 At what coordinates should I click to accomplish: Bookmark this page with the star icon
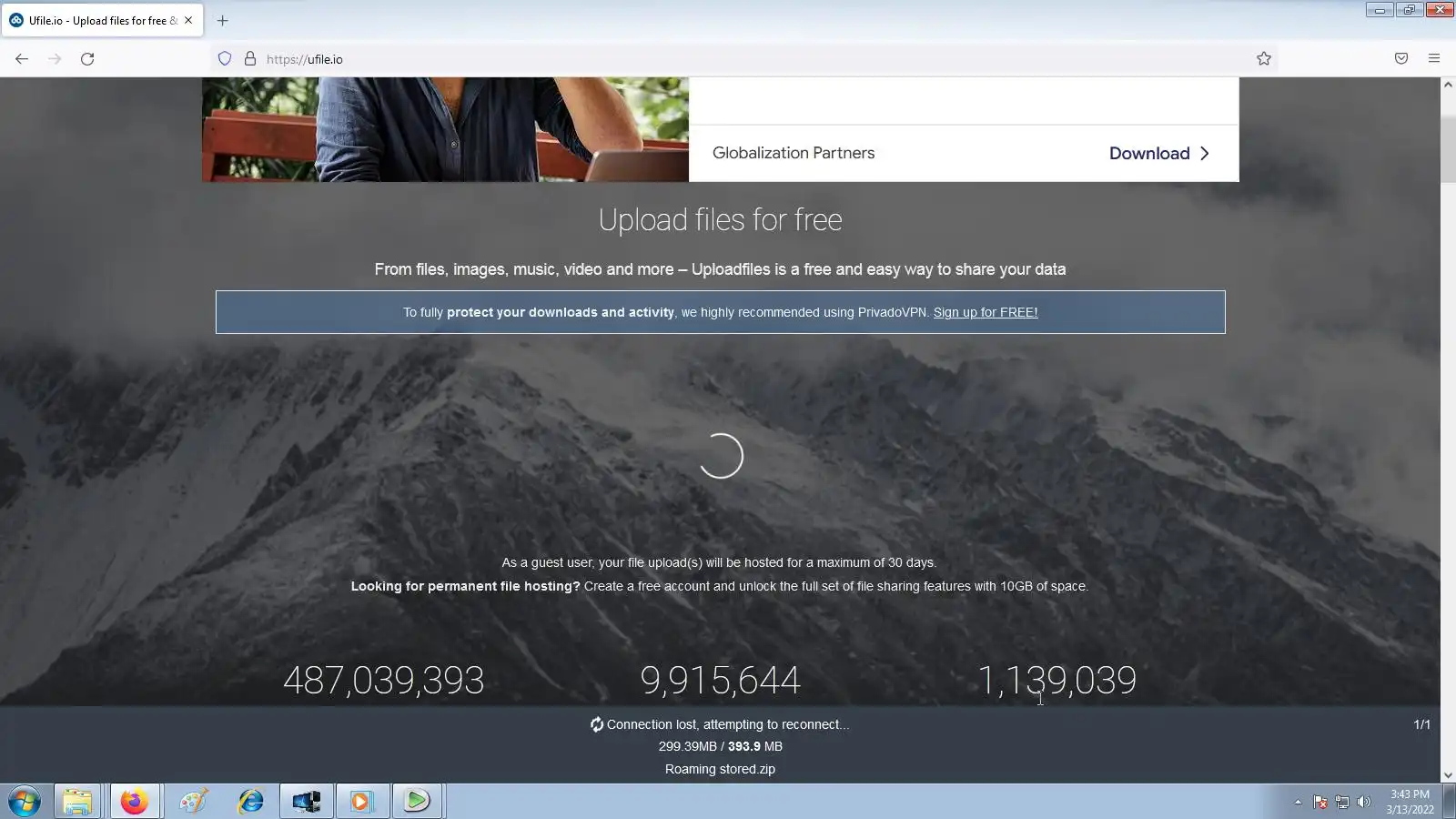(1264, 59)
